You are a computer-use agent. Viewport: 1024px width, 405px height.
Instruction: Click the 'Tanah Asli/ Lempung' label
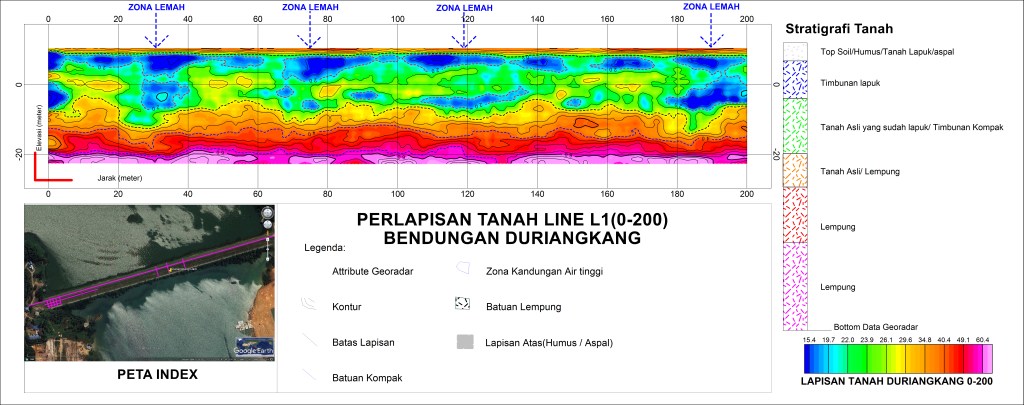click(860, 171)
